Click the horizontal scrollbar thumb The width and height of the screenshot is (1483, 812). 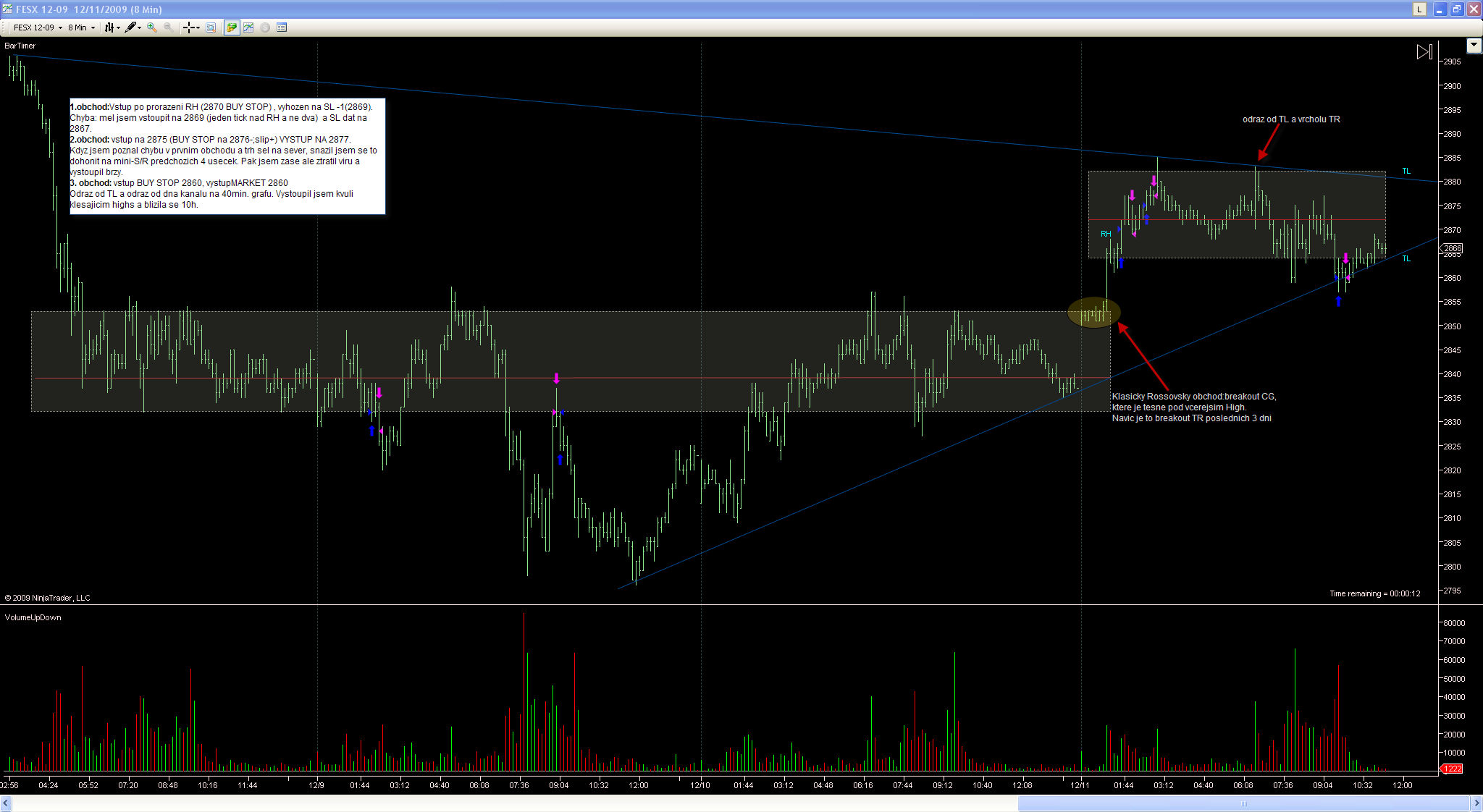click(x=1243, y=803)
